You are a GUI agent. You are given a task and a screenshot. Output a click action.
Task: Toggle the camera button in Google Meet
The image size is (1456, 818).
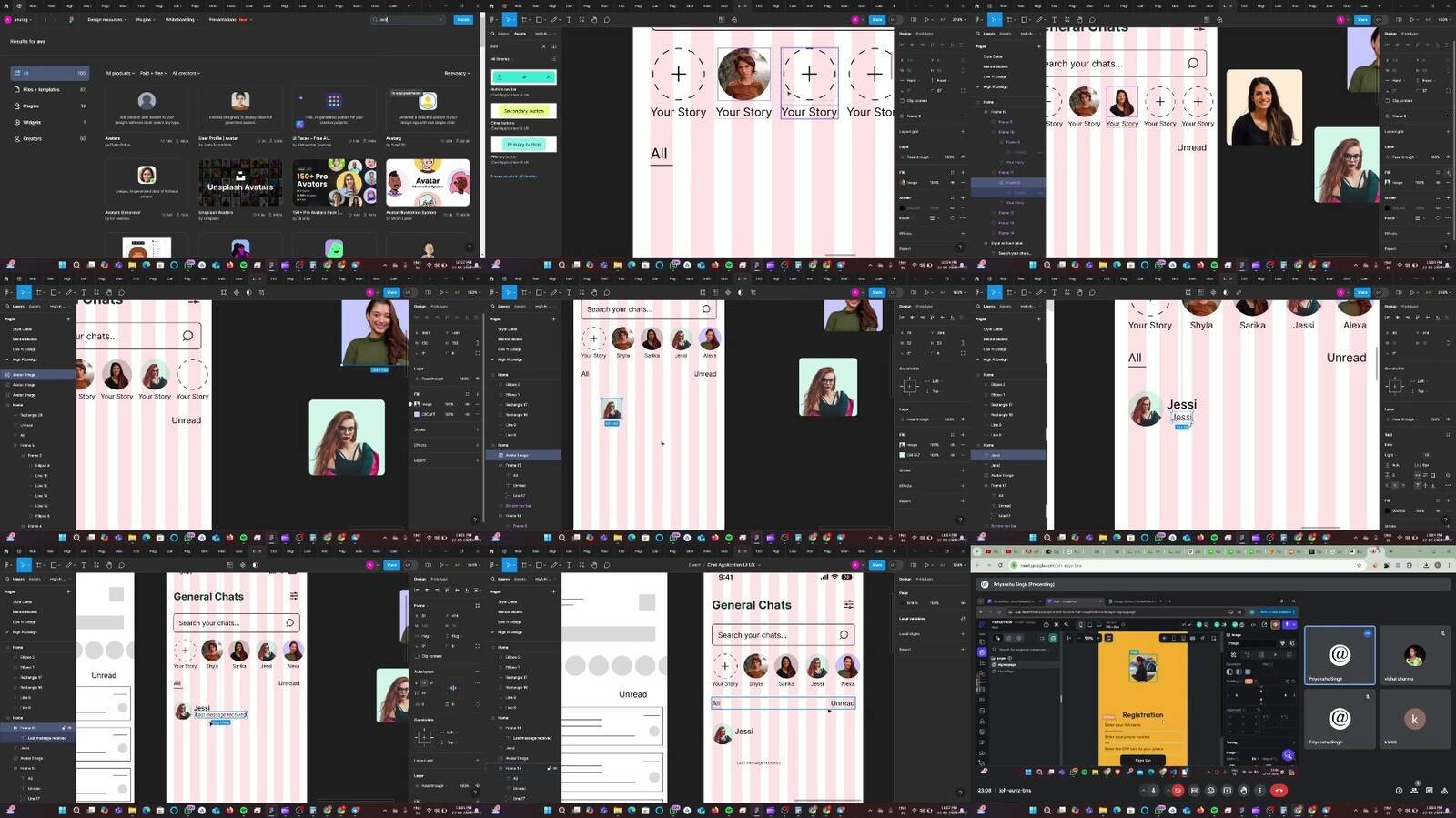point(1178,791)
